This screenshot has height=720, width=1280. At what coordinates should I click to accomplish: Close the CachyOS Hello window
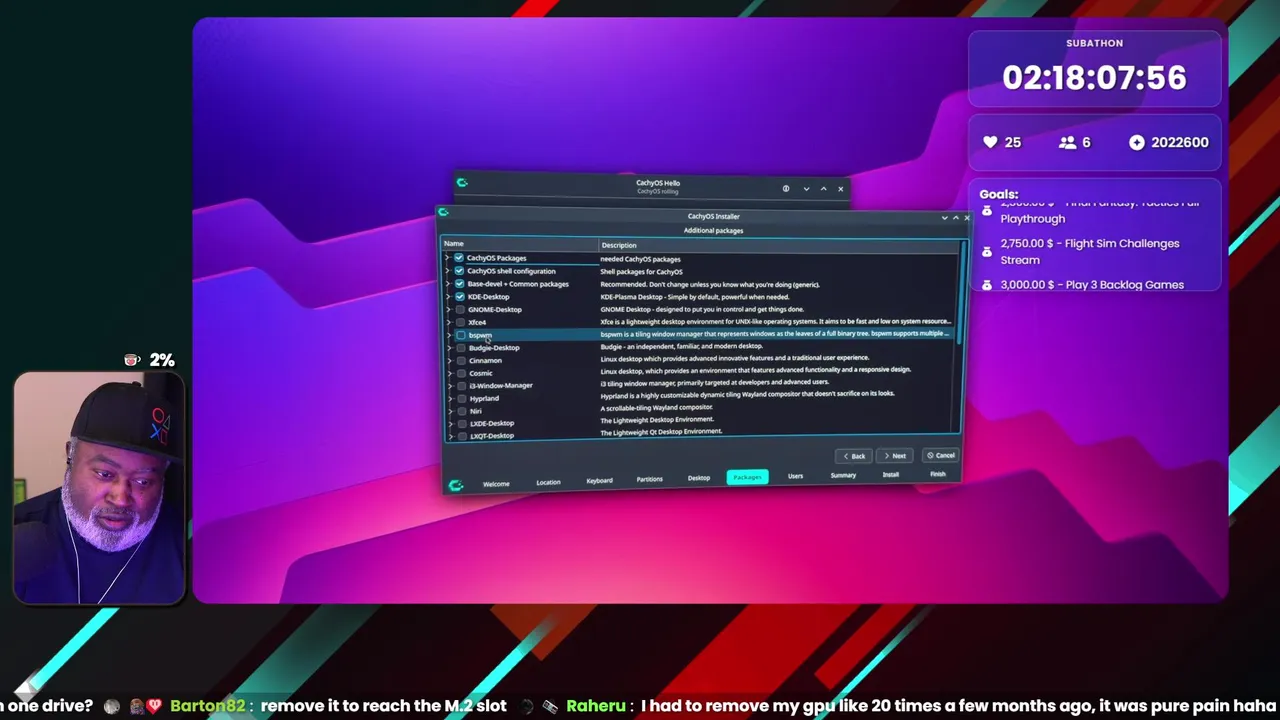840,188
